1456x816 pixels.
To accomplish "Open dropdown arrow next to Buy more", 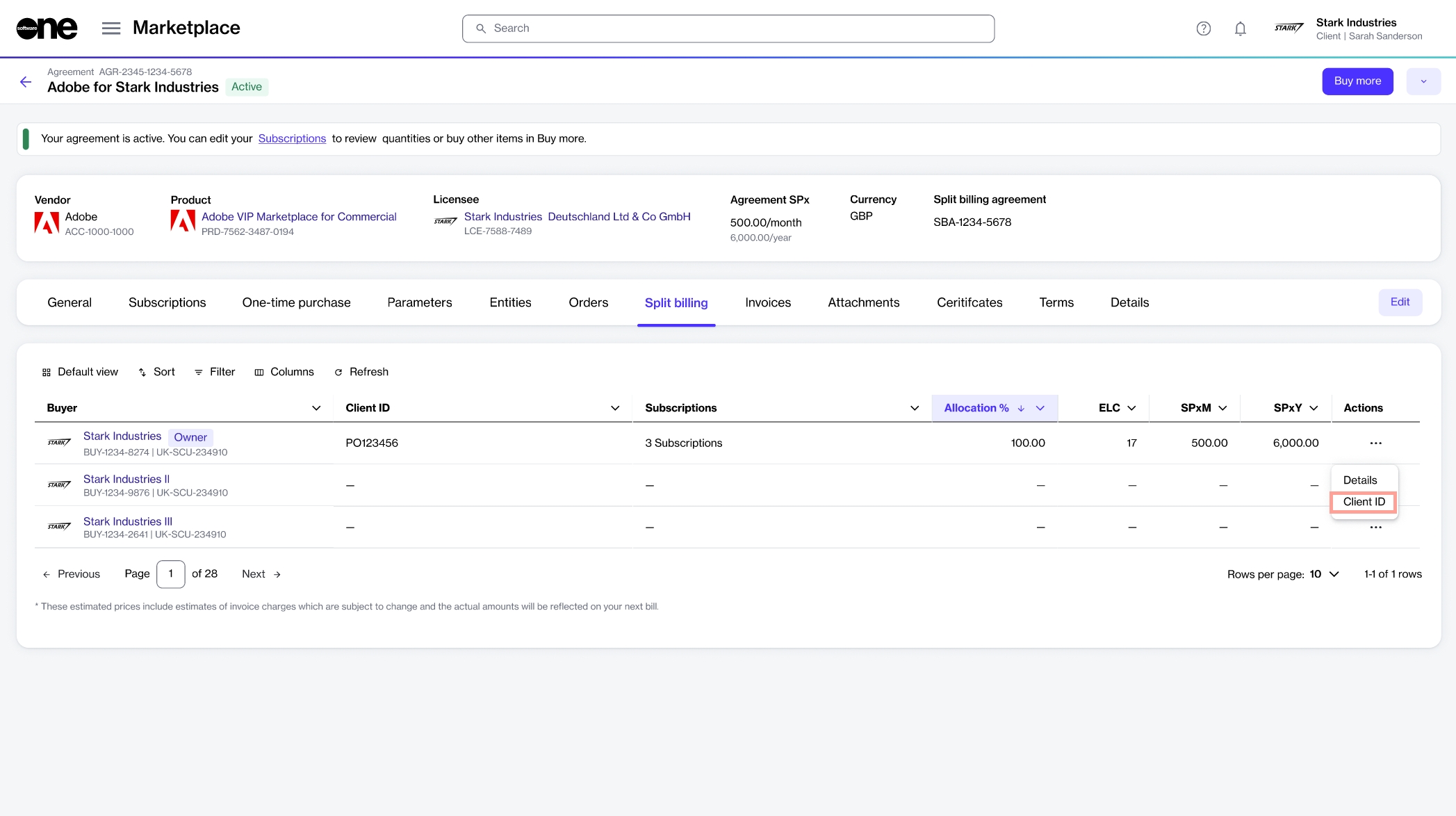I will point(1423,81).
